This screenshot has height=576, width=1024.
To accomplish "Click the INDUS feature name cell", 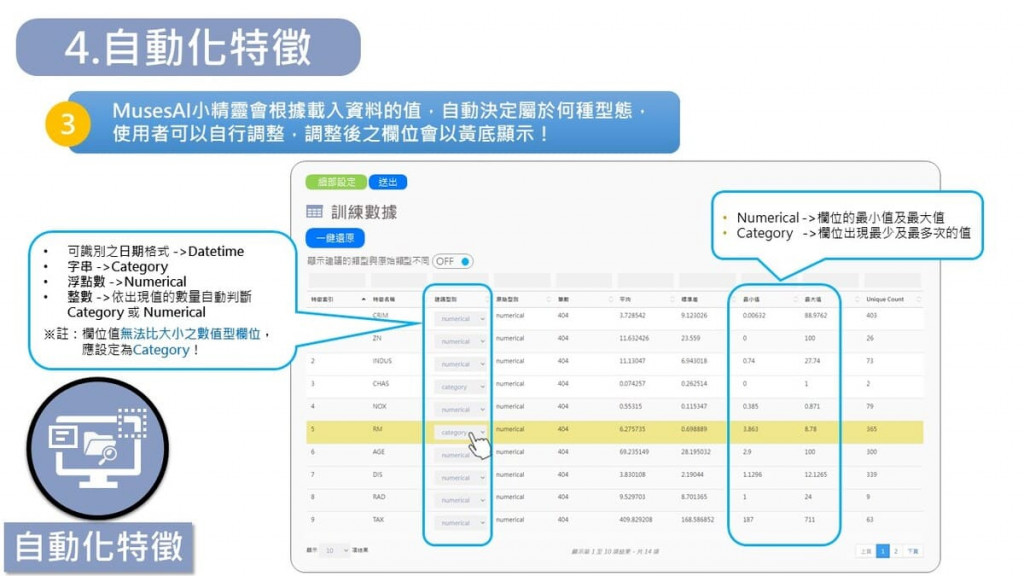I will [382, 360].
